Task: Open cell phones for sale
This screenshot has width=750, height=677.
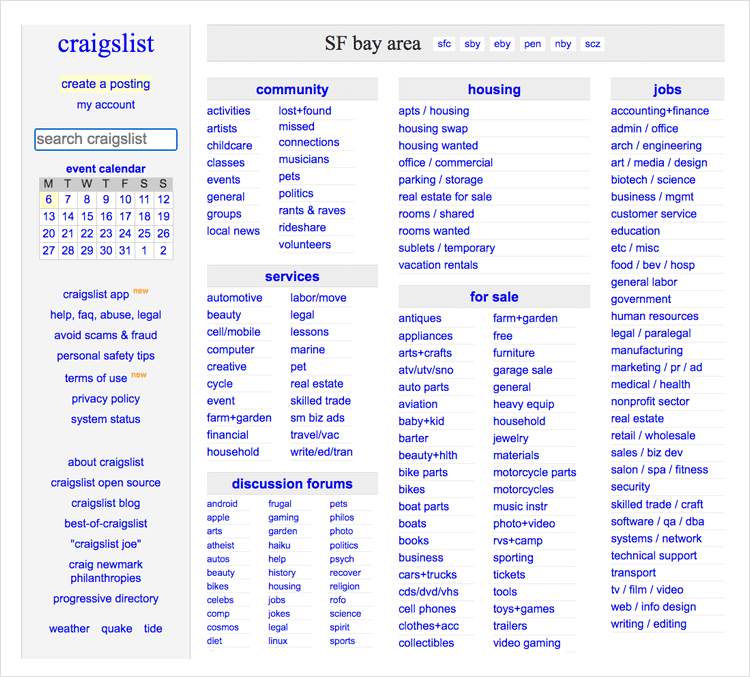Action: tap(427, 609)
